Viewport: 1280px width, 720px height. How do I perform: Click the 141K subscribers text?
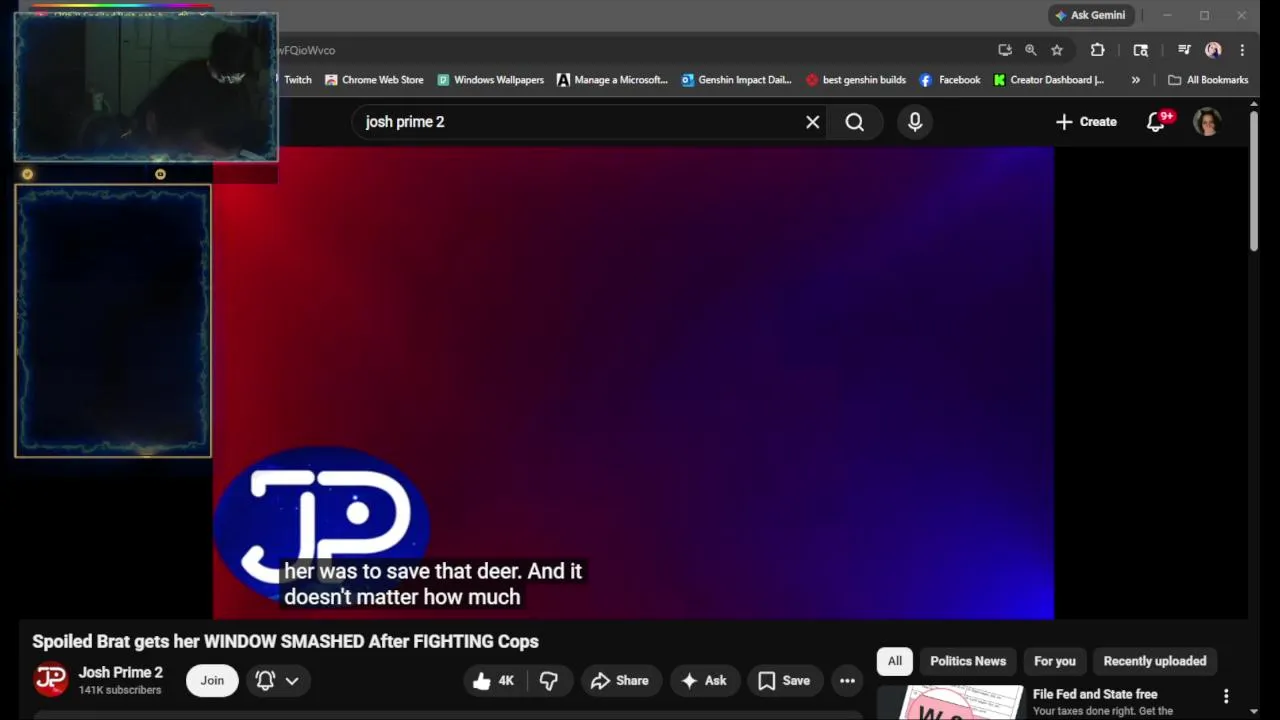(120, 690)
